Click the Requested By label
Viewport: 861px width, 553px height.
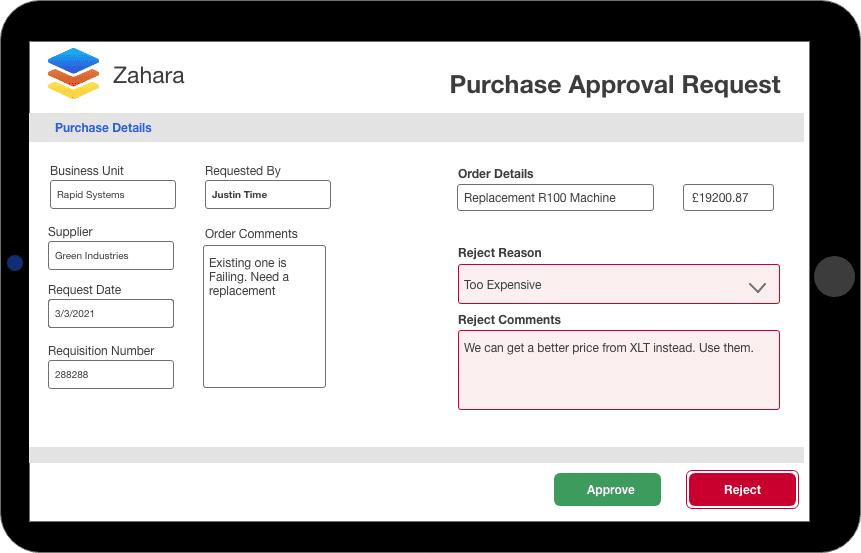pos(243,171)
